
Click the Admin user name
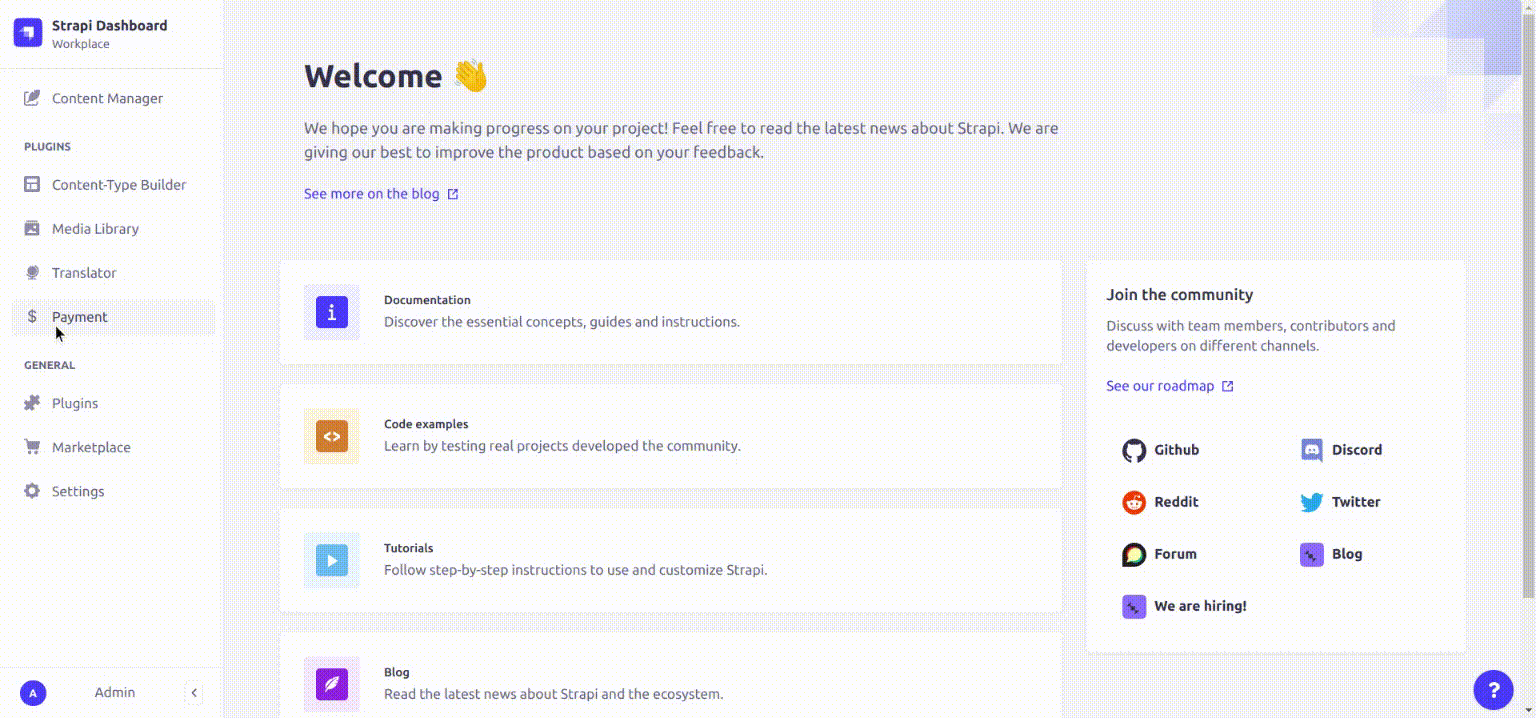(x=115, y=692)
